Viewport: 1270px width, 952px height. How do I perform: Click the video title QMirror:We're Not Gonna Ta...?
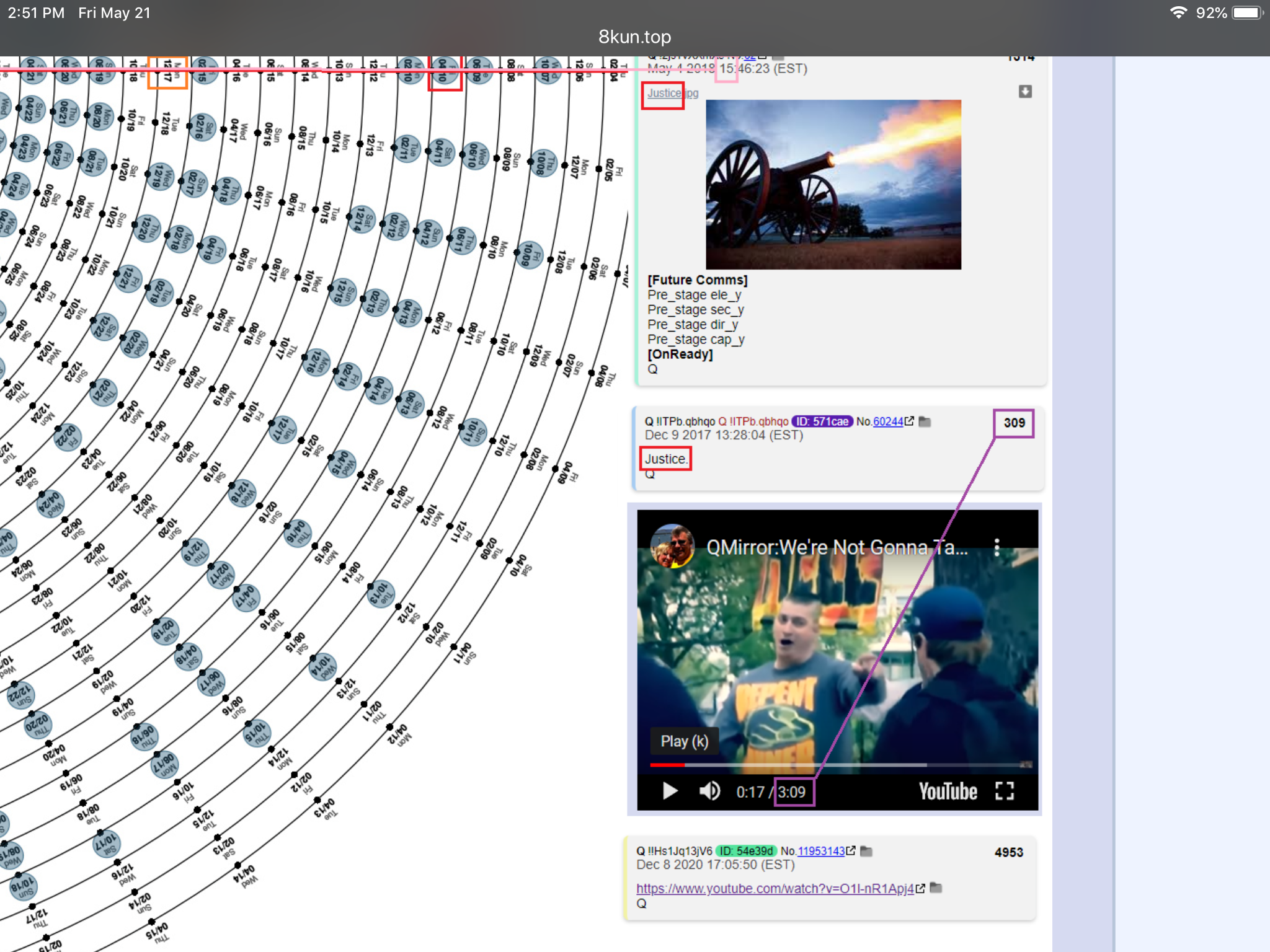point(837,547)
